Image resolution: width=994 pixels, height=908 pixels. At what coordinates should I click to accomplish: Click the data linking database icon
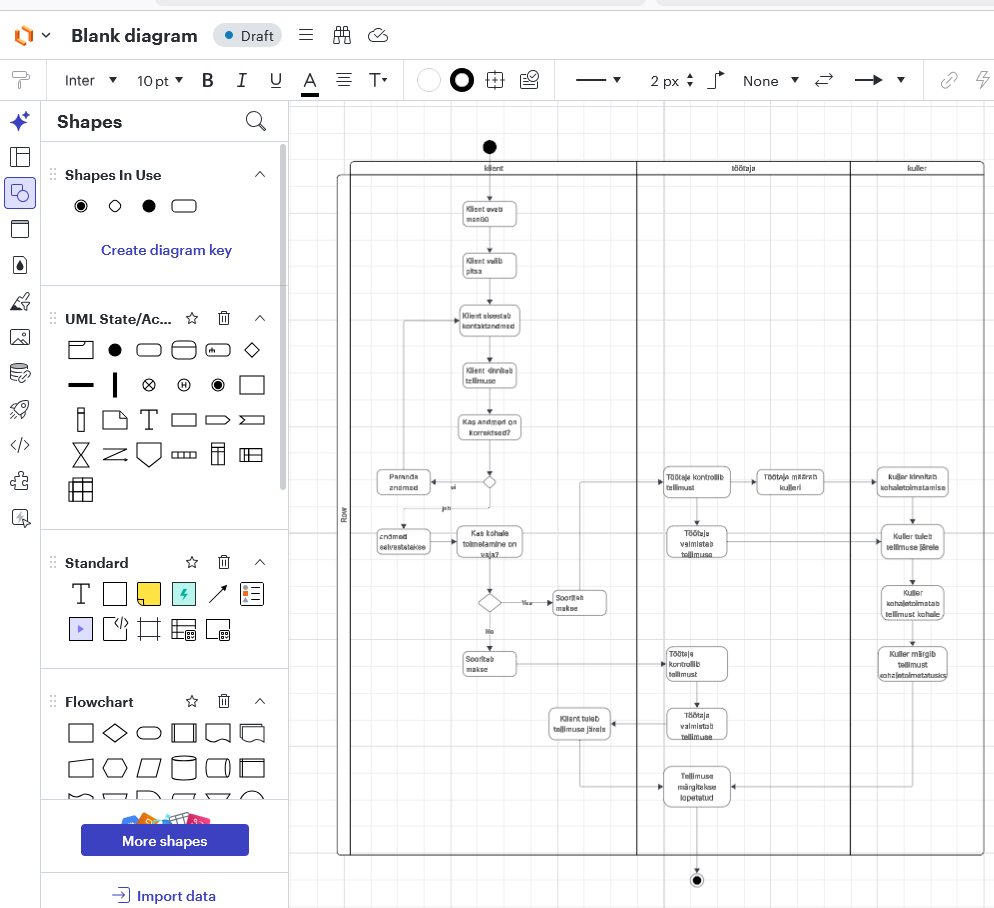(19, 373)
